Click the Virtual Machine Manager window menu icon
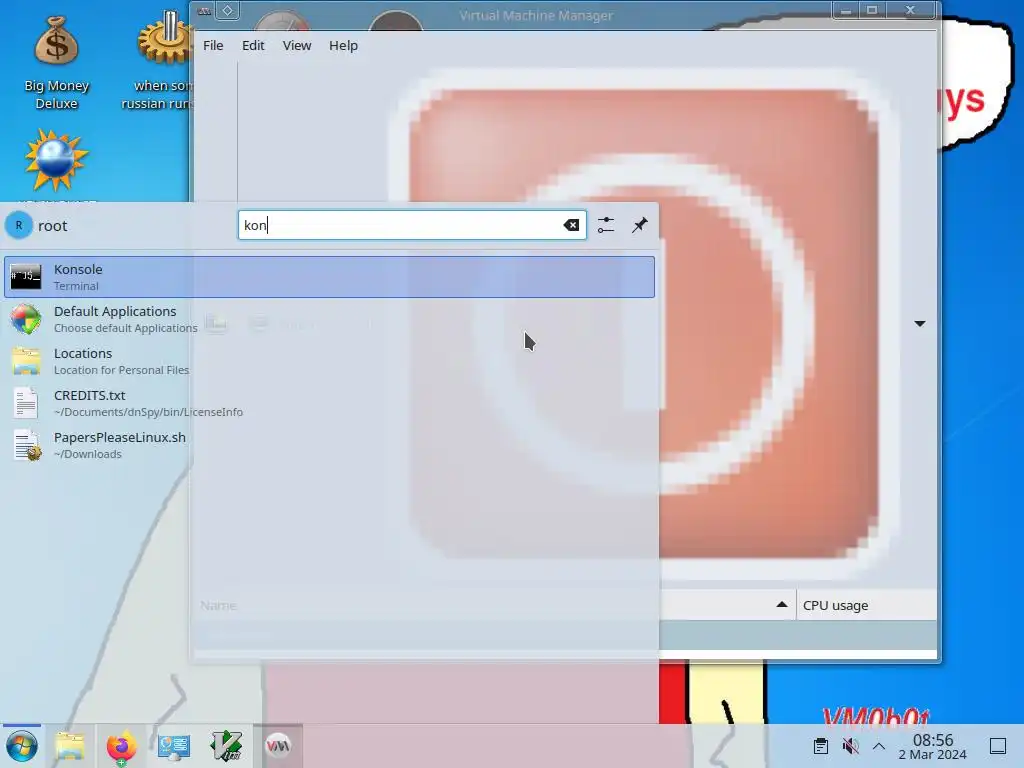Image resolution: width=1024 pixels, height=768 pixels. coord(204,10)
